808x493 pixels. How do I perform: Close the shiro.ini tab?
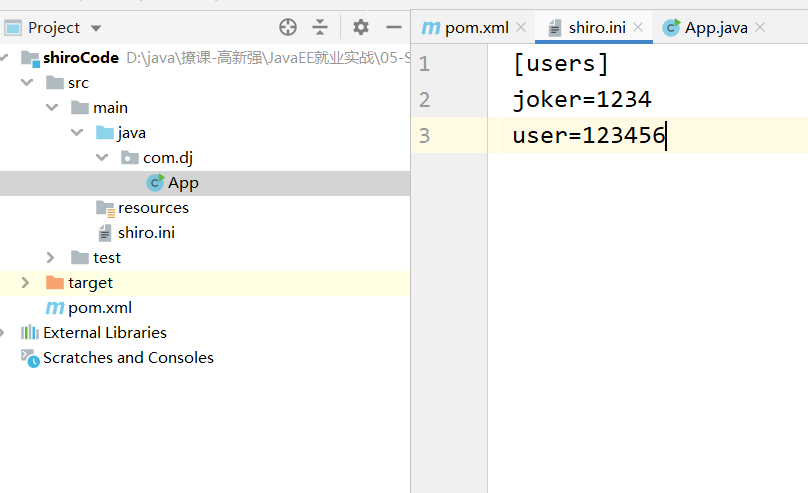click(x=638, y=27)
